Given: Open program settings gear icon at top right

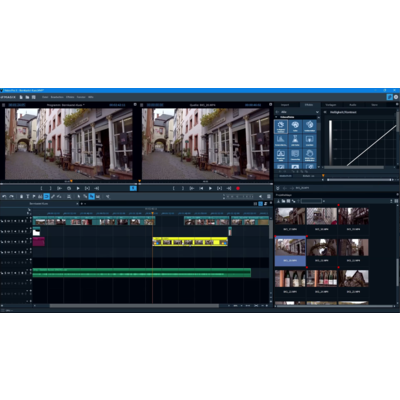Looking at the screenshot, I should 396,97.
